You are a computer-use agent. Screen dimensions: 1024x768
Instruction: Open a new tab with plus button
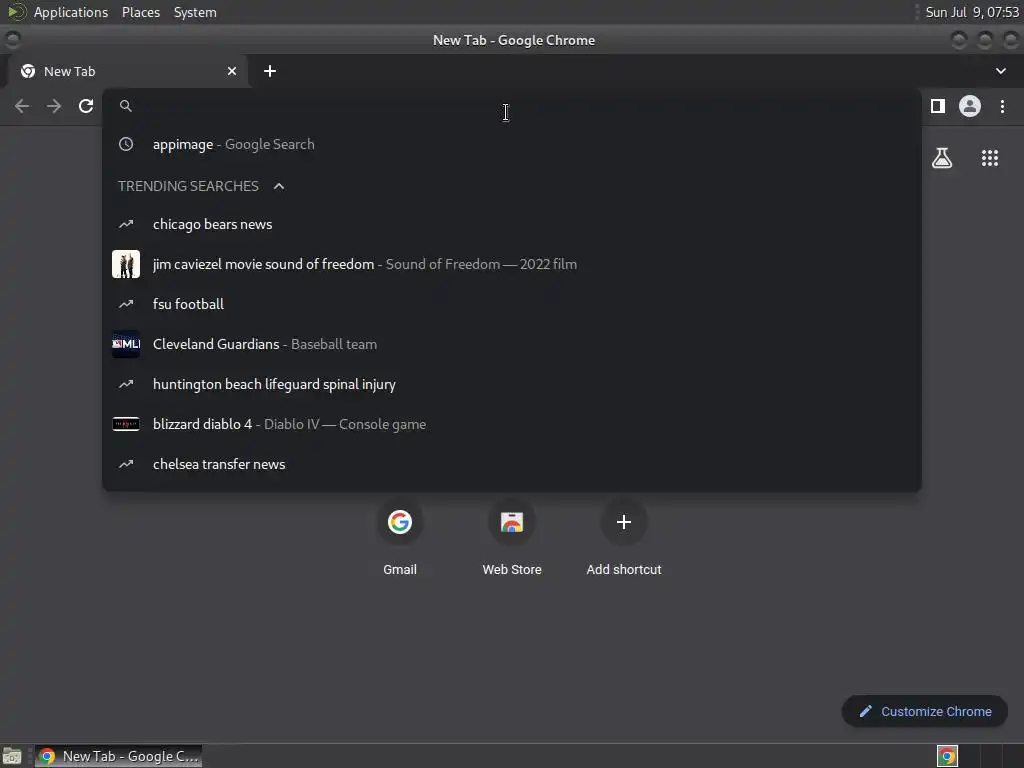tap(270, 71)
